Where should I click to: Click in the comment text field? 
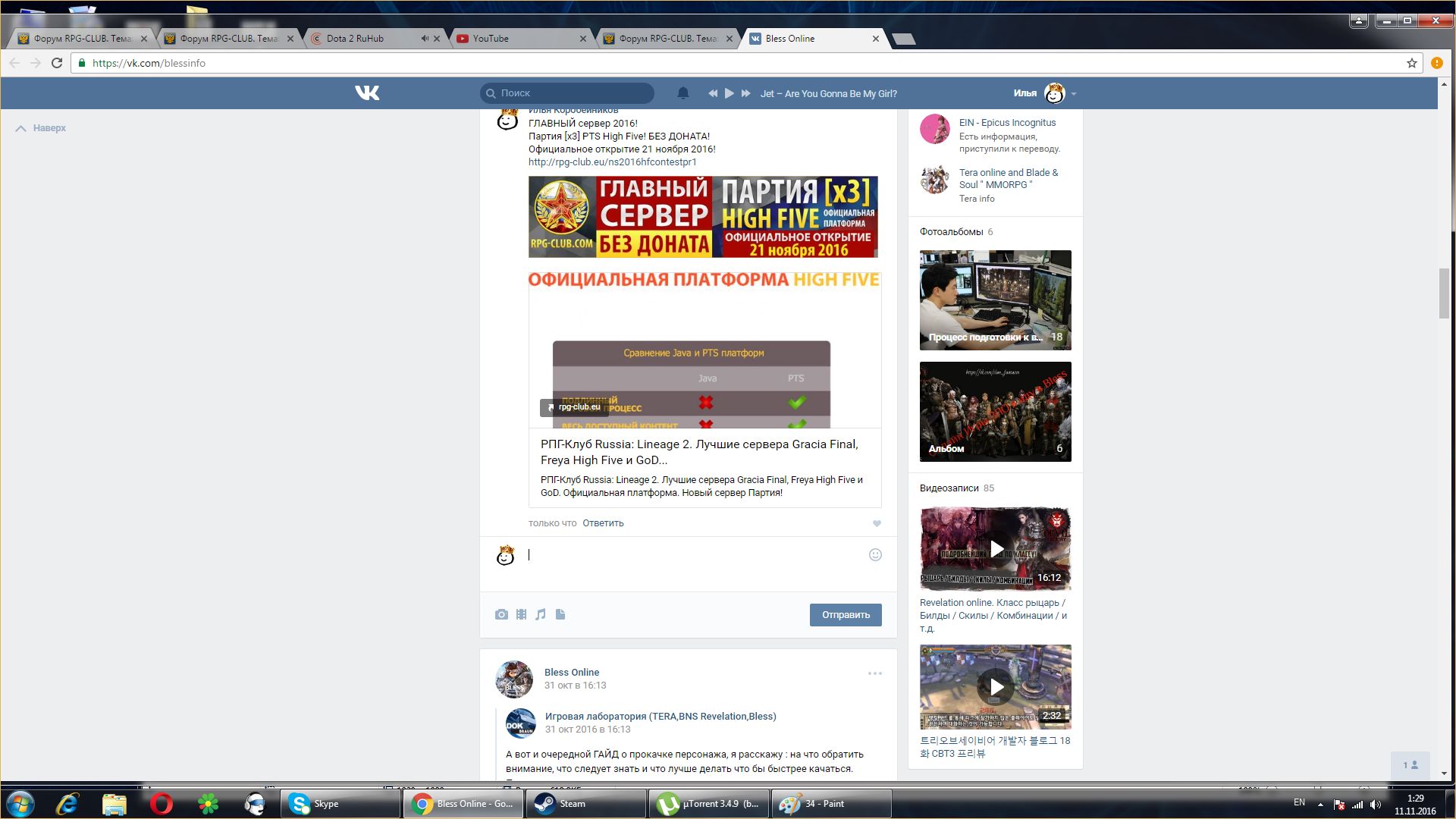[694, 555]
